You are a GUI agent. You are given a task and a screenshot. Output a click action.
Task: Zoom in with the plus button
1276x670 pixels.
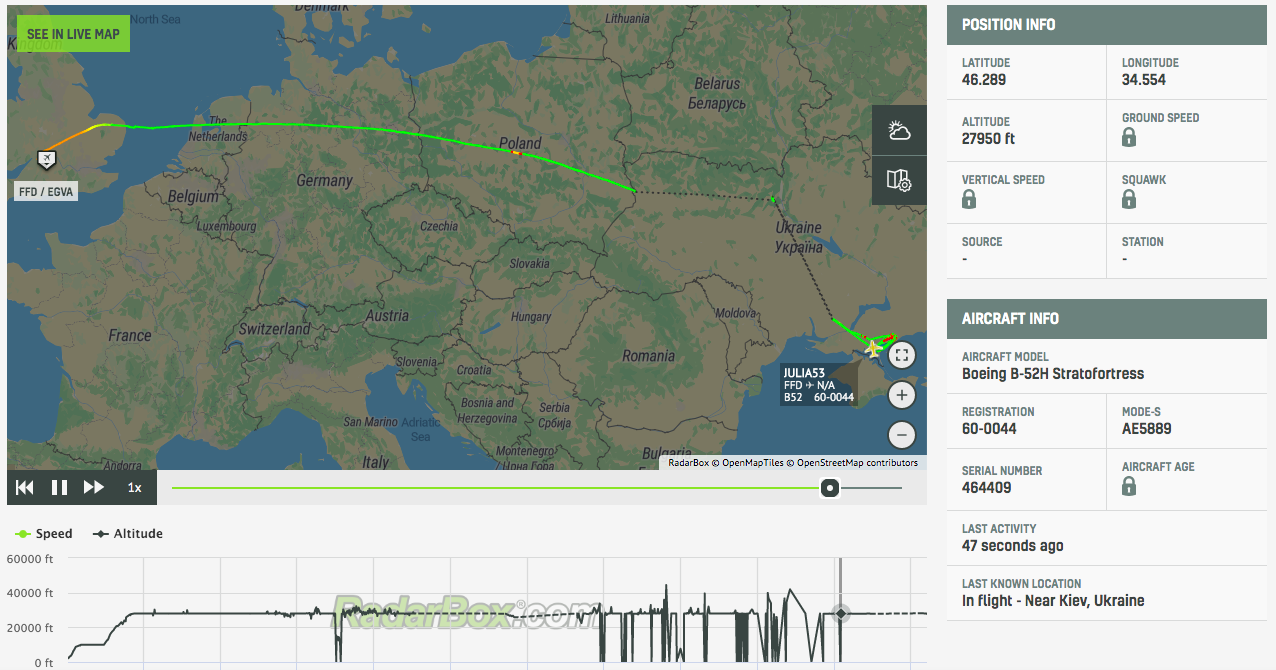[x=902, y=395]
